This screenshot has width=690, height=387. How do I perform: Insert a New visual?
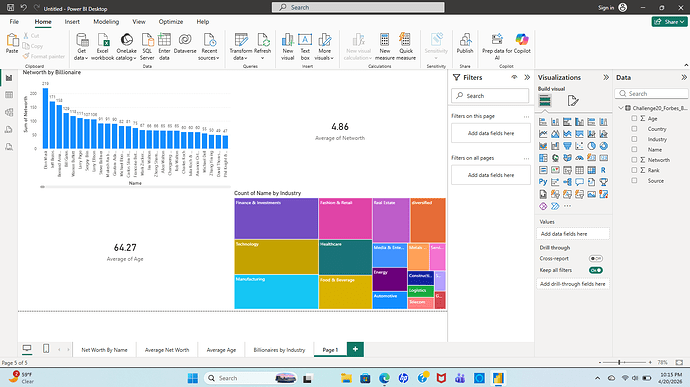pos(287,46)
